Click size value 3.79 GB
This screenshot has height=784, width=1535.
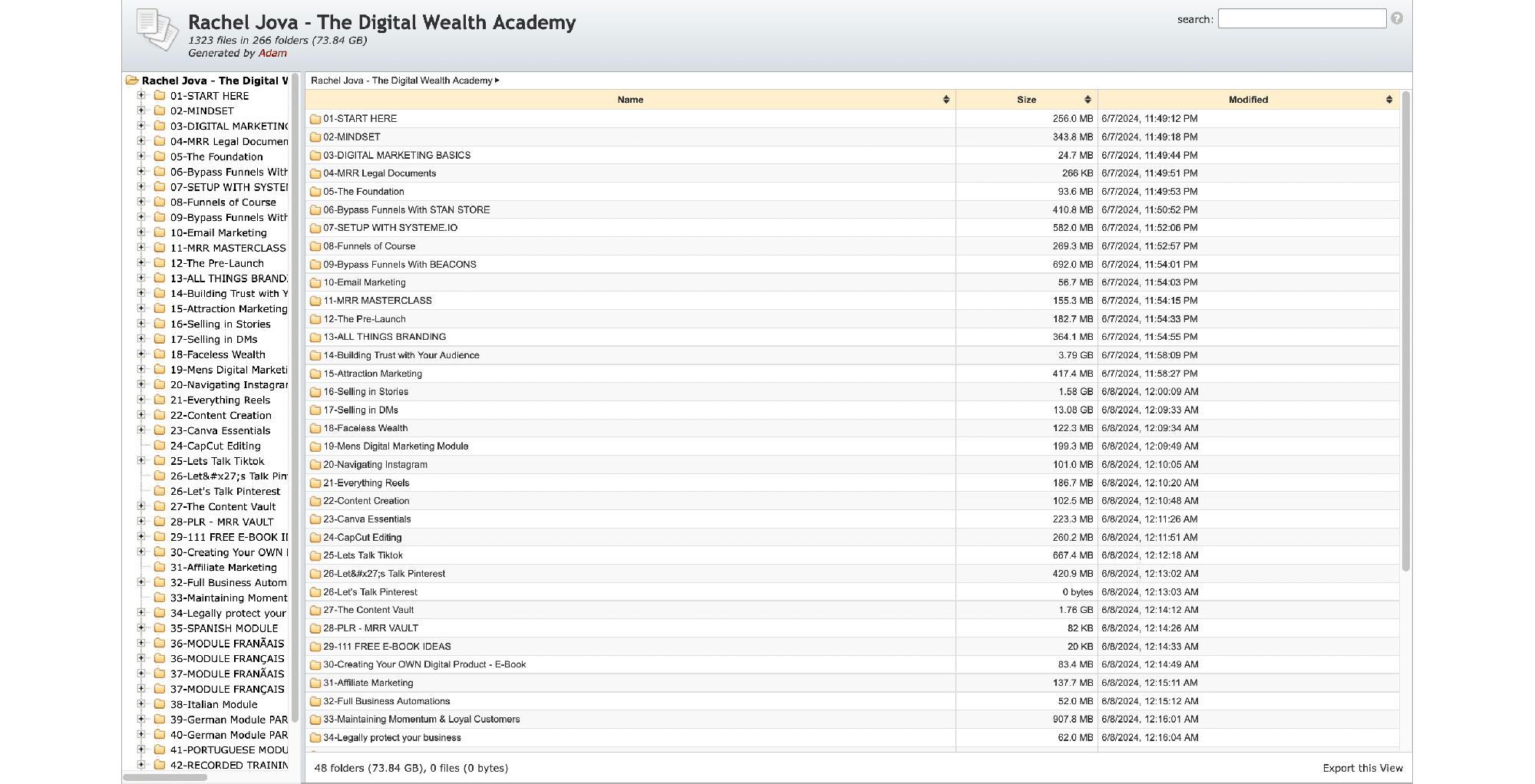click(1075, 356)
